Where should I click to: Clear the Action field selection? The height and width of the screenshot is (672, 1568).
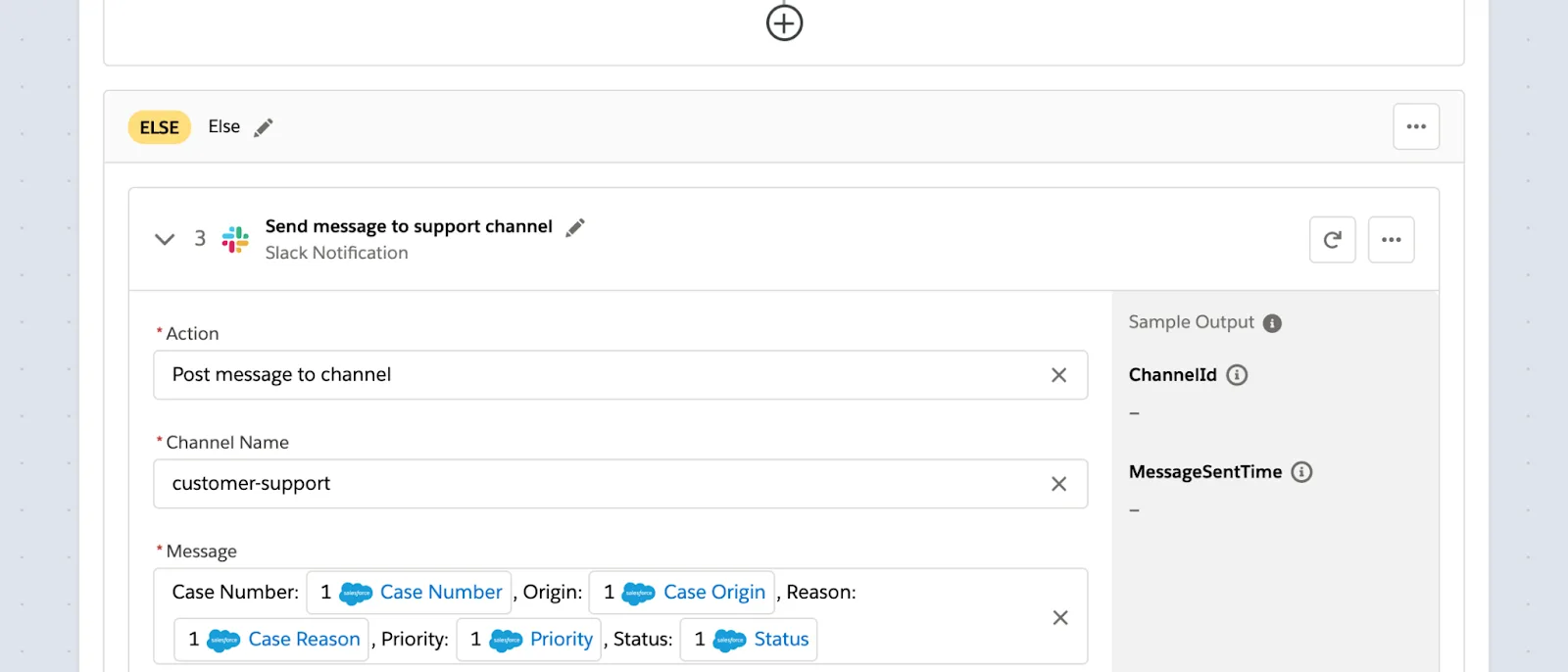coord(1058,375)
